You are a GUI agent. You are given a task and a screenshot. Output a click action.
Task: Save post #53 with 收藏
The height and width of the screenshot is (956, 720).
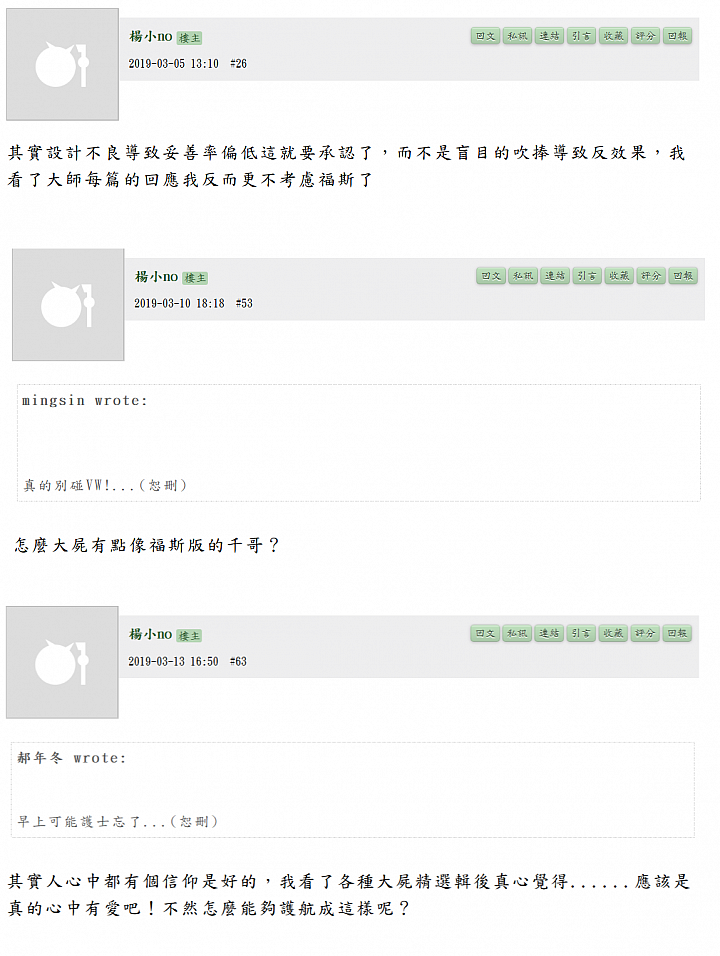[x=619, y=276]
